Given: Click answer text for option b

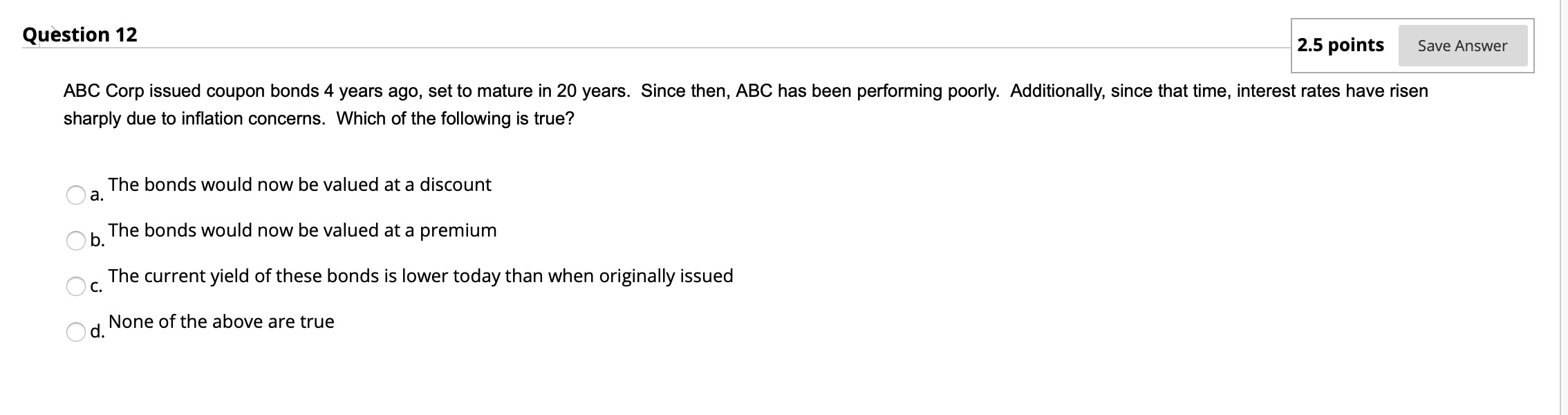Looking at the screenshot, I should 304,230.
